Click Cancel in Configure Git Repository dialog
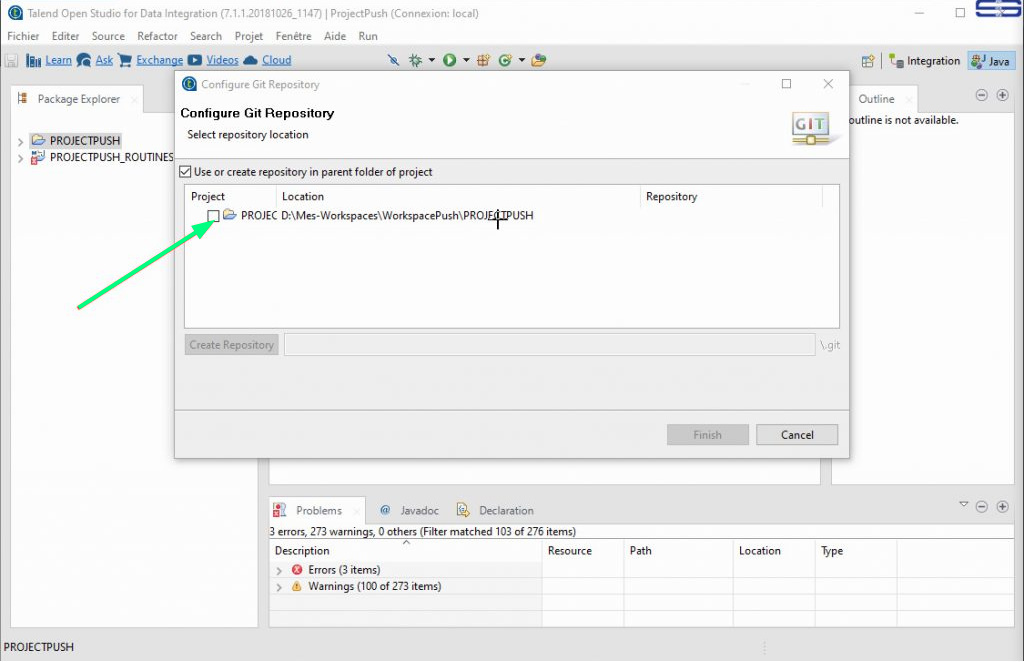Viewport: 1024px width, 662px height. click(797, 435)
